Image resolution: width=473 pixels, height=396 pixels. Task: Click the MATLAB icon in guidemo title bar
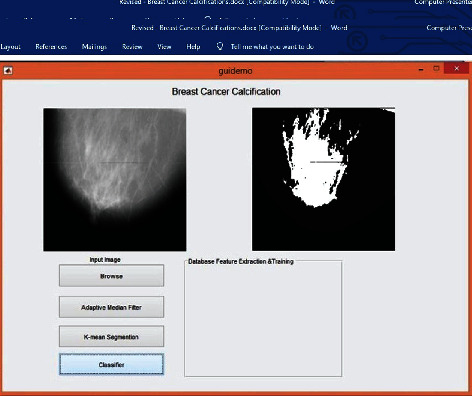click(x=8, y=70)
